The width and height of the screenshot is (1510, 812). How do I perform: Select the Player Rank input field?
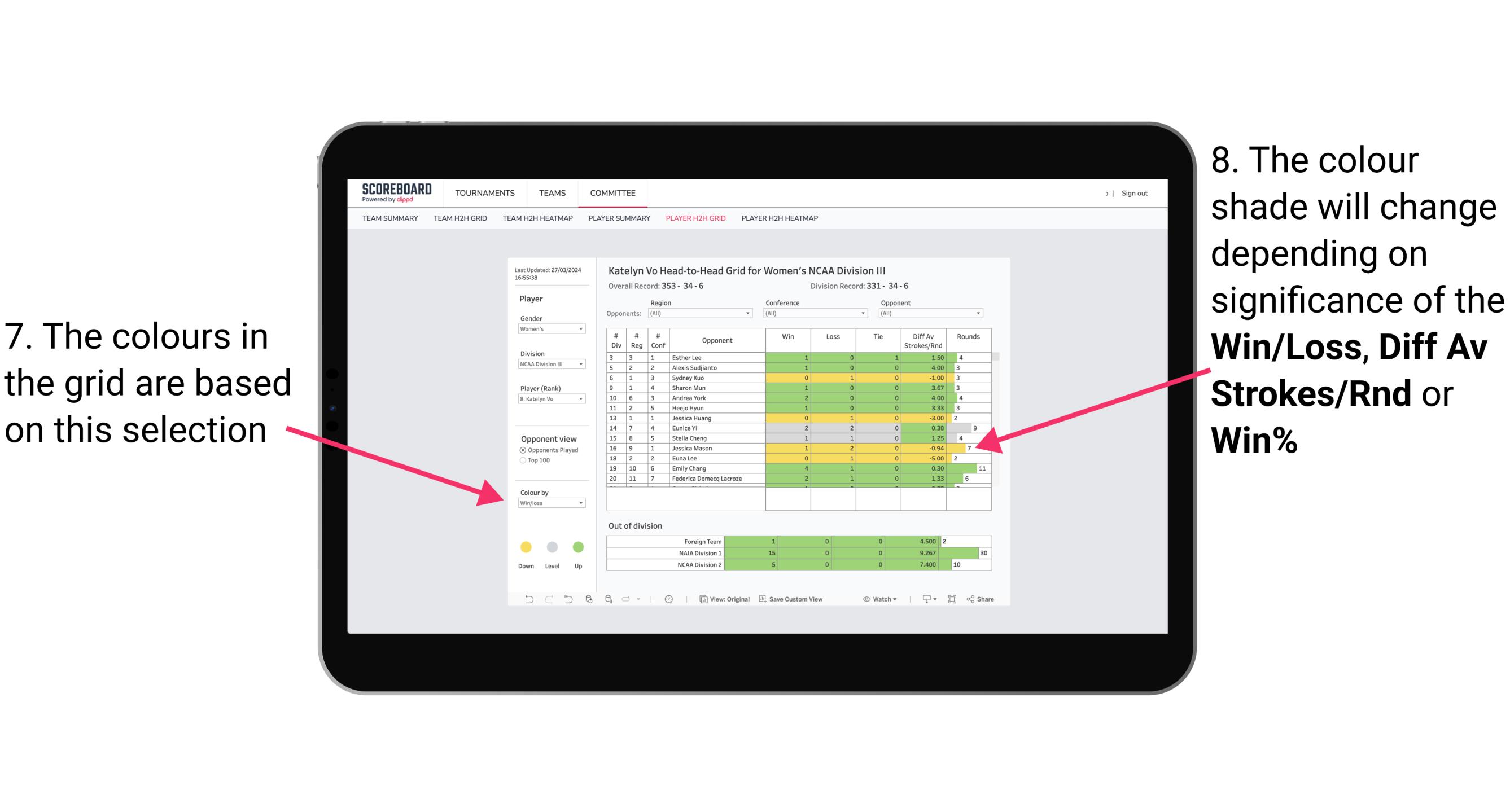tap(549, 399)
